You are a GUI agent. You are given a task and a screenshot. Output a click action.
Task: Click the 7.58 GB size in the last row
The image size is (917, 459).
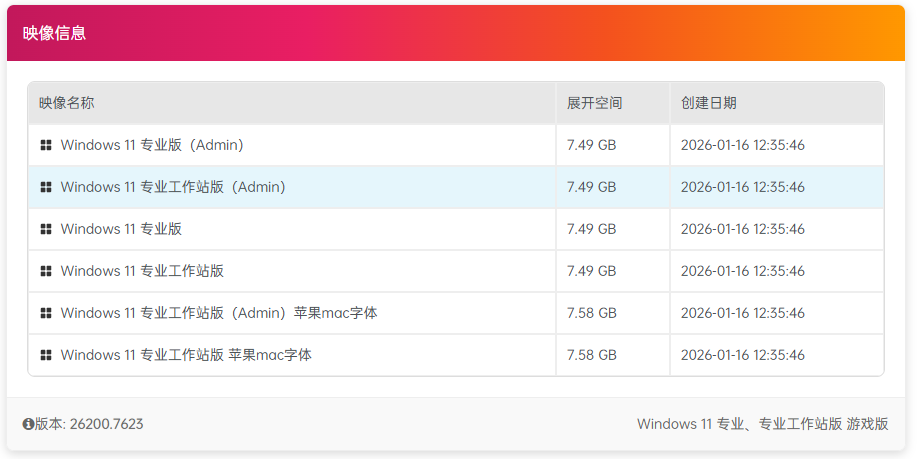(x=591, y=355)
